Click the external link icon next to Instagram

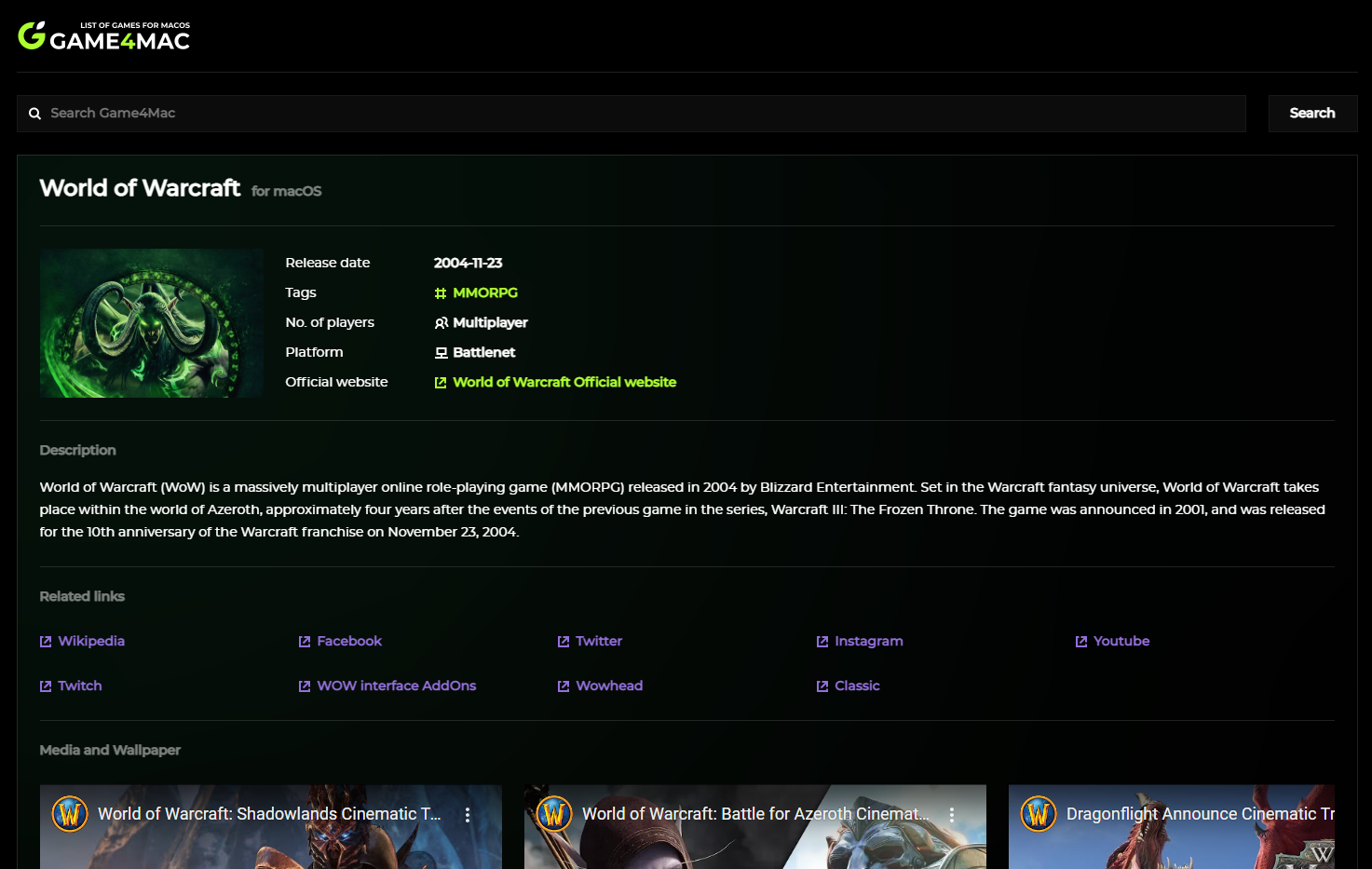(x=822, y=642)
